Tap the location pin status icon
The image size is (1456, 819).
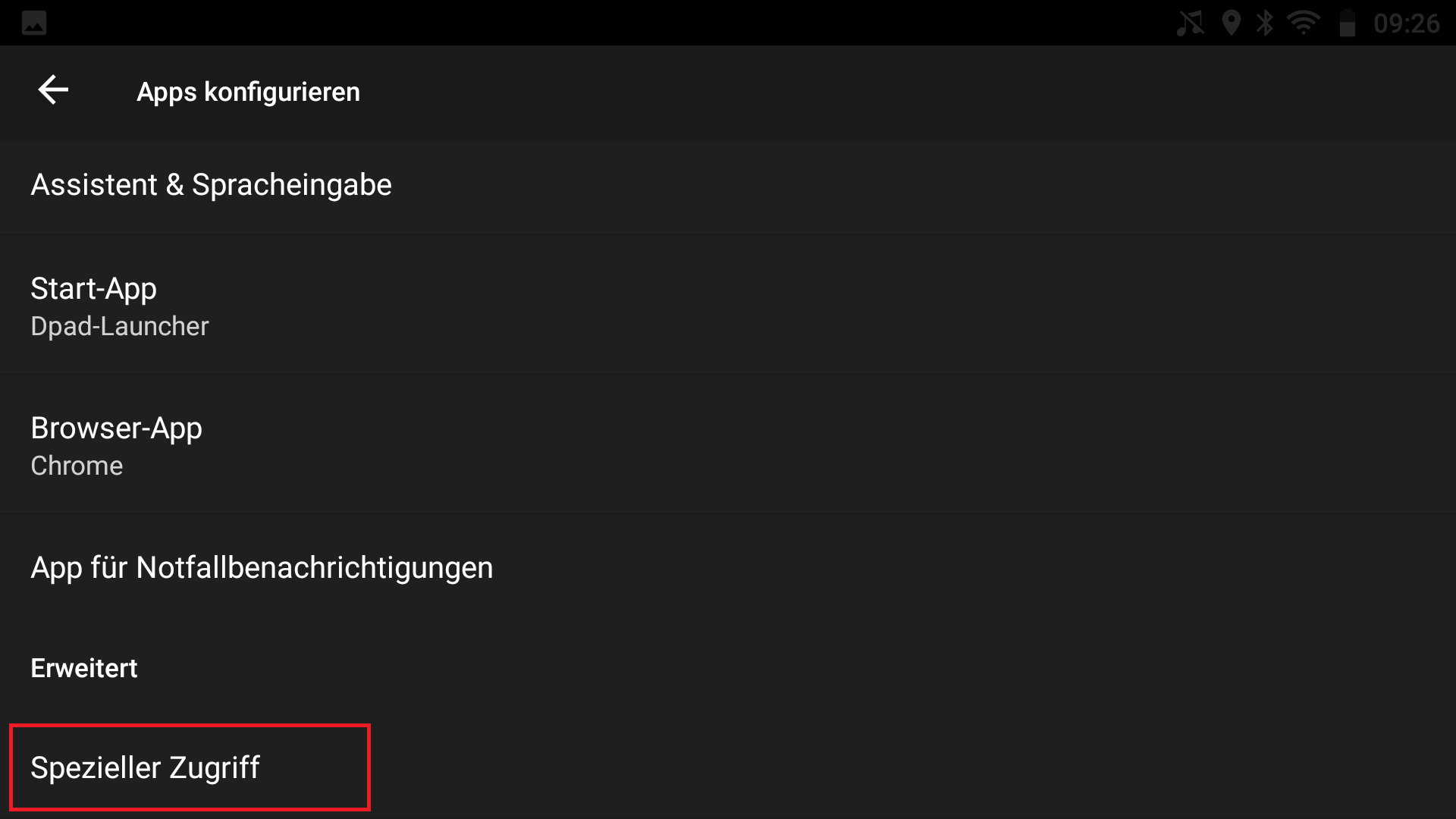1232,23
